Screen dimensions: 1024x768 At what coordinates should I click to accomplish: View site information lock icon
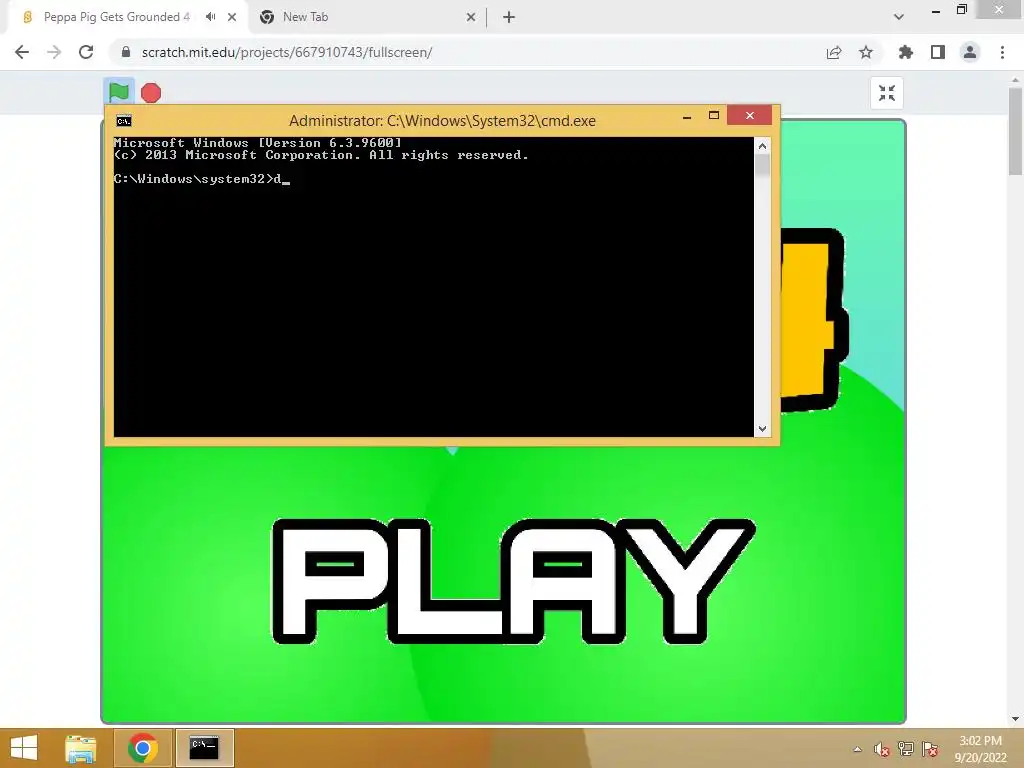point(126,52)
